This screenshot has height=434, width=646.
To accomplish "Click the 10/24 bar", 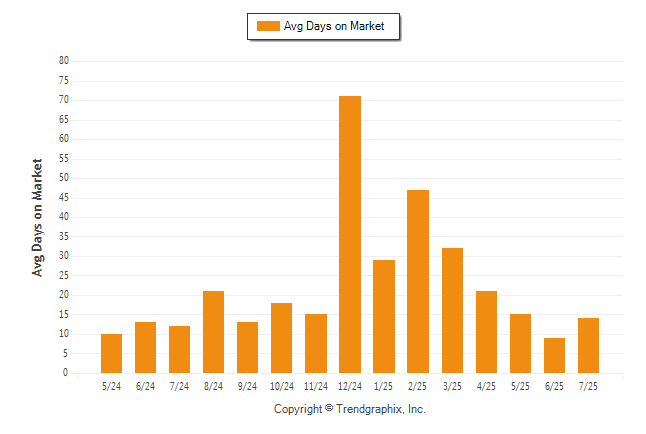I will coord(281,338).
